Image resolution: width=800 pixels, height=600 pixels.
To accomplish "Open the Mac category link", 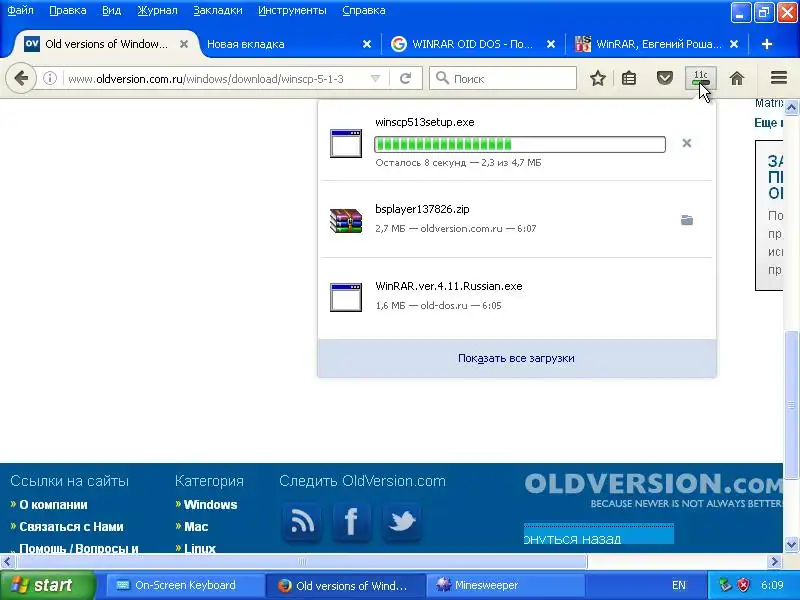I will 196,527.
